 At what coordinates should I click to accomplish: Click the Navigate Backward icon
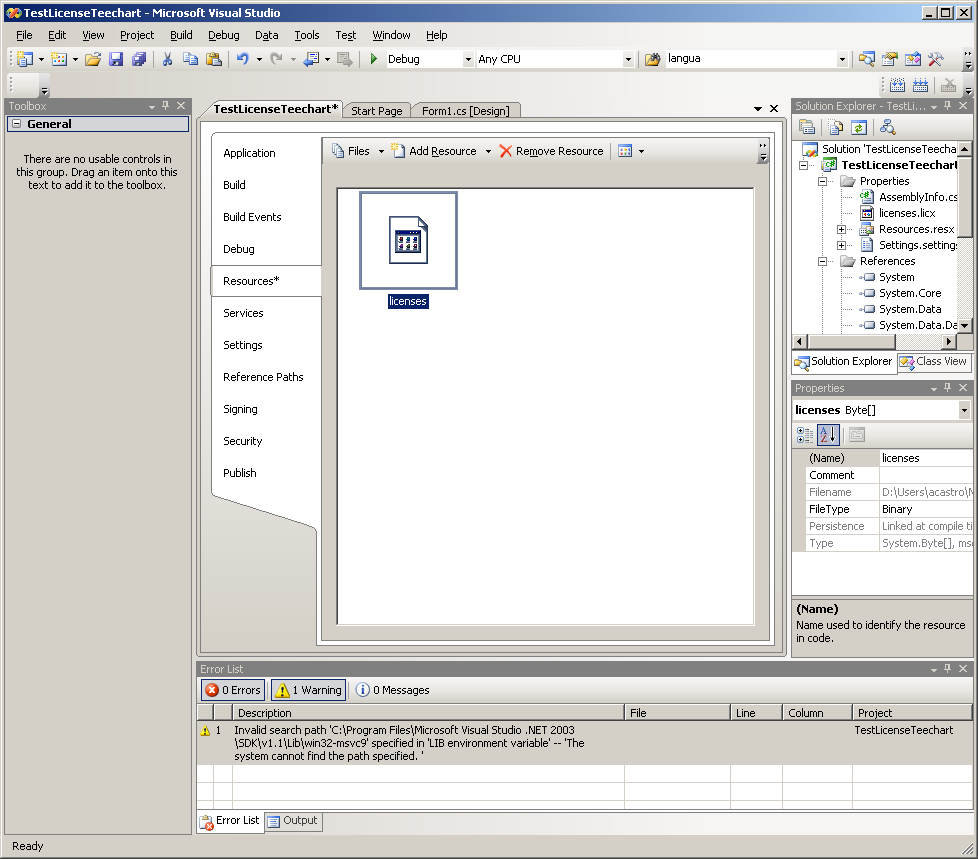click(x=311, y=59)
